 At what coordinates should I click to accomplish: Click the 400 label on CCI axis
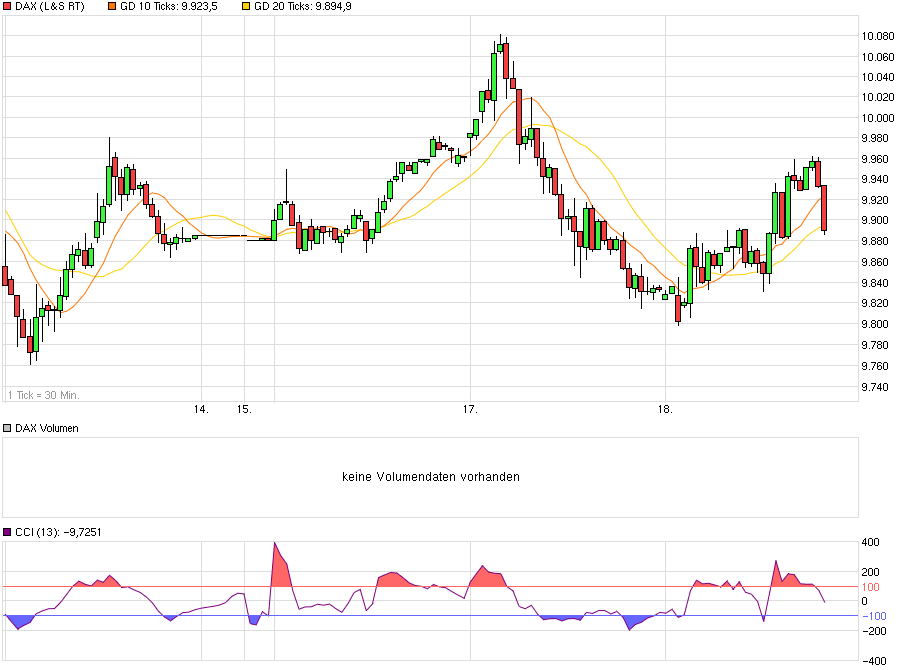(871, 542)
